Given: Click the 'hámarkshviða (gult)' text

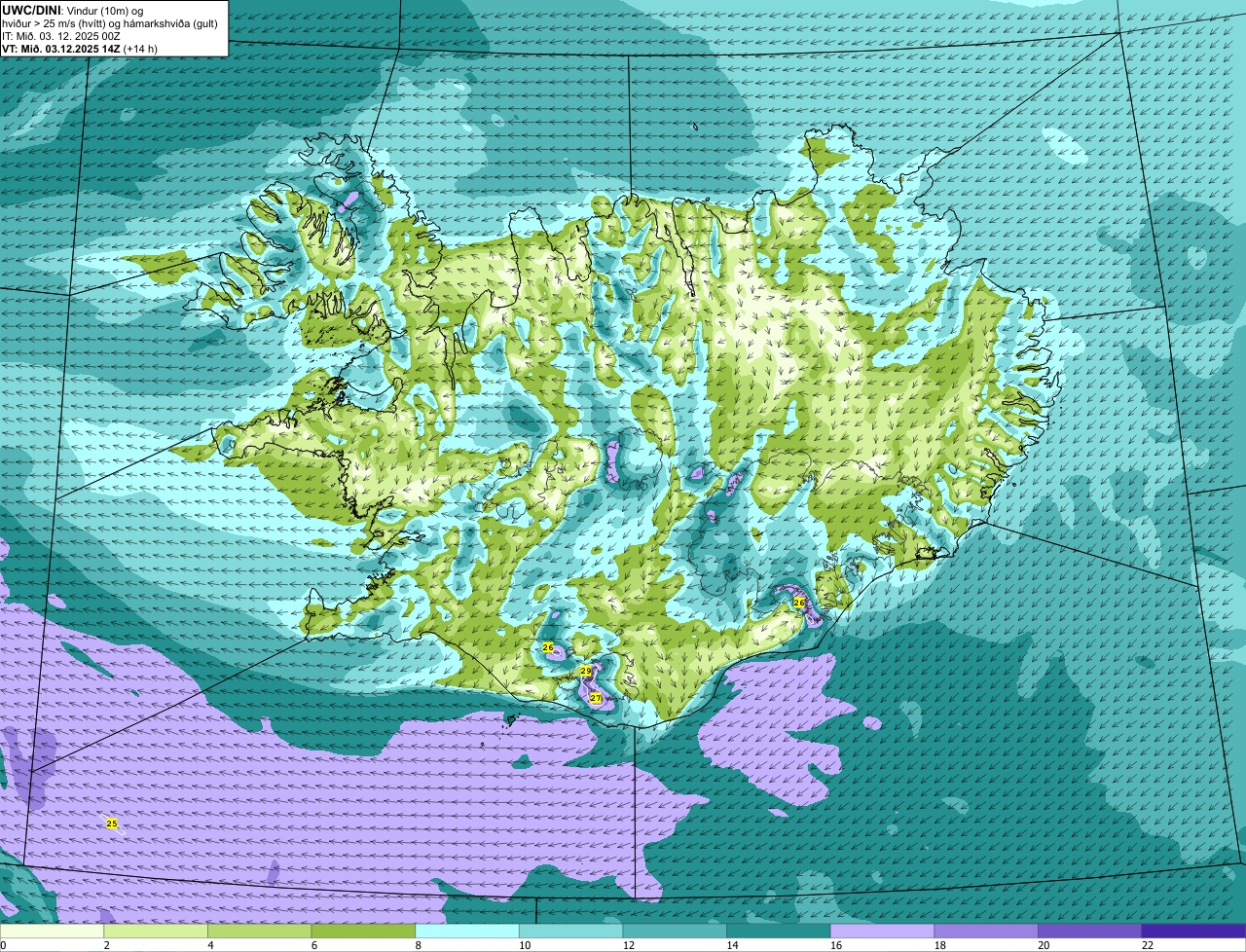Looking at the screenshot, I should pyautogui.click(x=170, y=23).
